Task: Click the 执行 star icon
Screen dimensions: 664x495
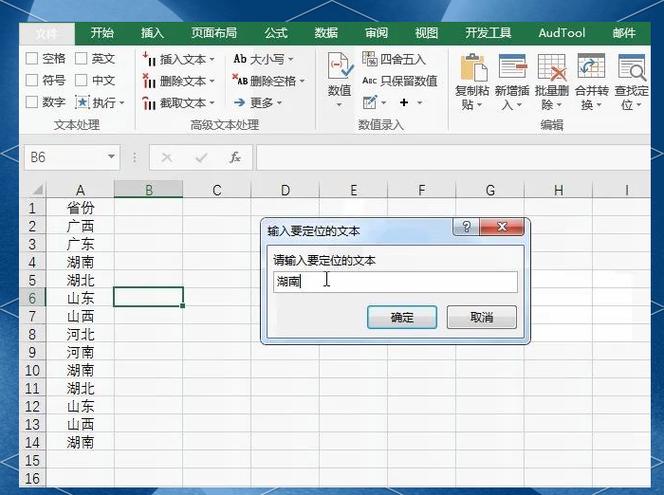Action: 83,102
